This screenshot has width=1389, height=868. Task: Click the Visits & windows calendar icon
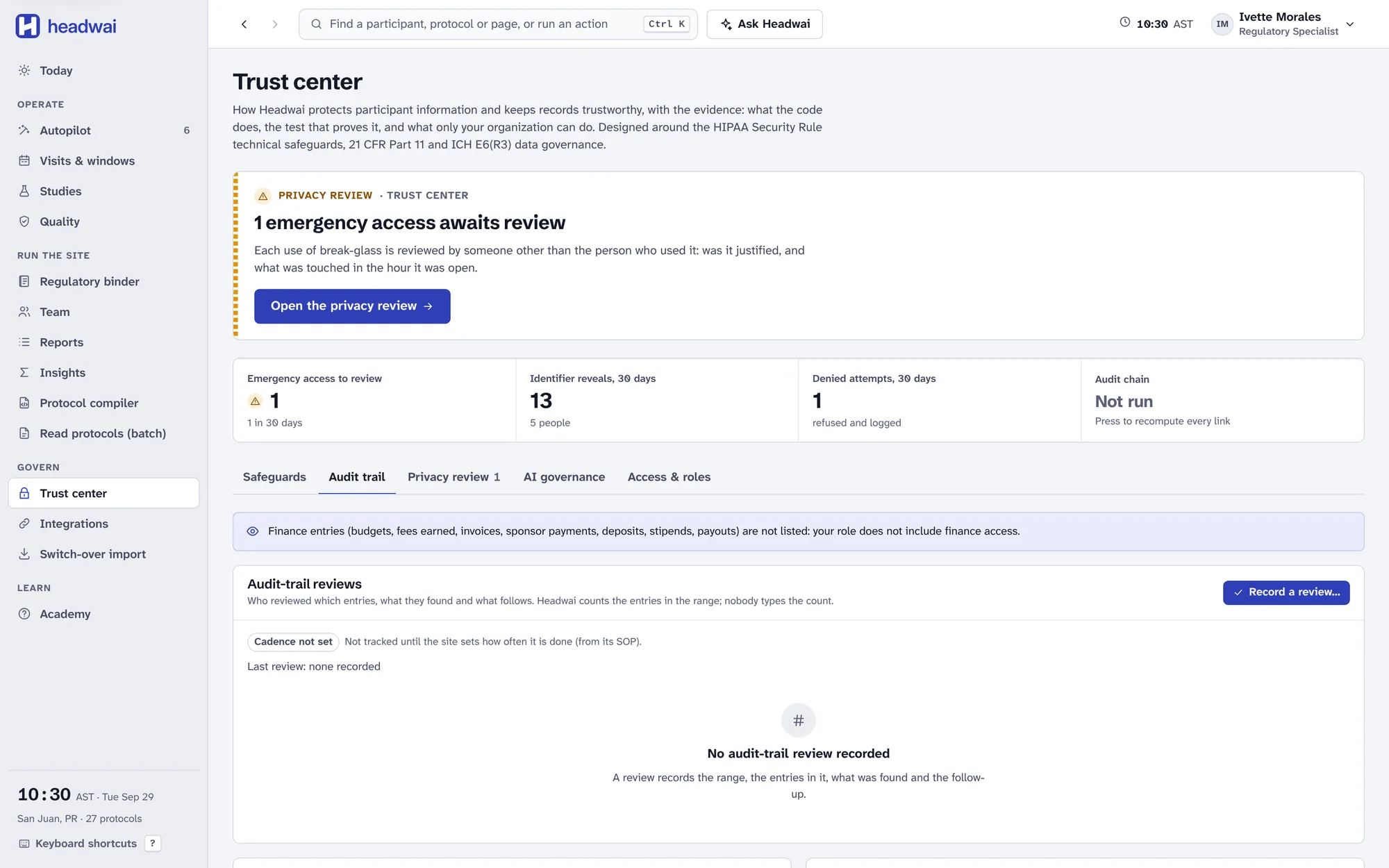click(24, 160)
